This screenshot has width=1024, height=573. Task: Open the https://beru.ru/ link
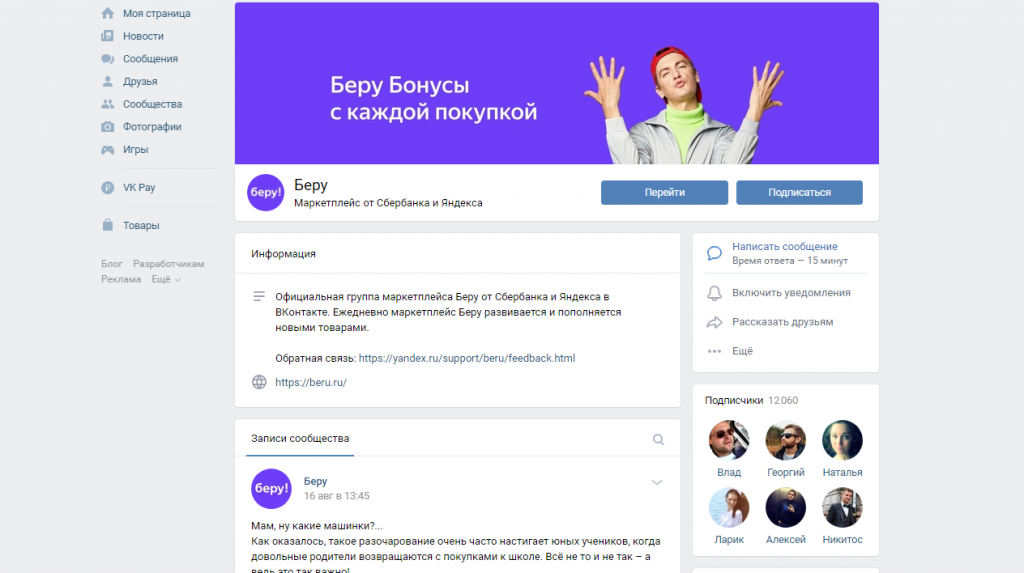click(311, 382)
